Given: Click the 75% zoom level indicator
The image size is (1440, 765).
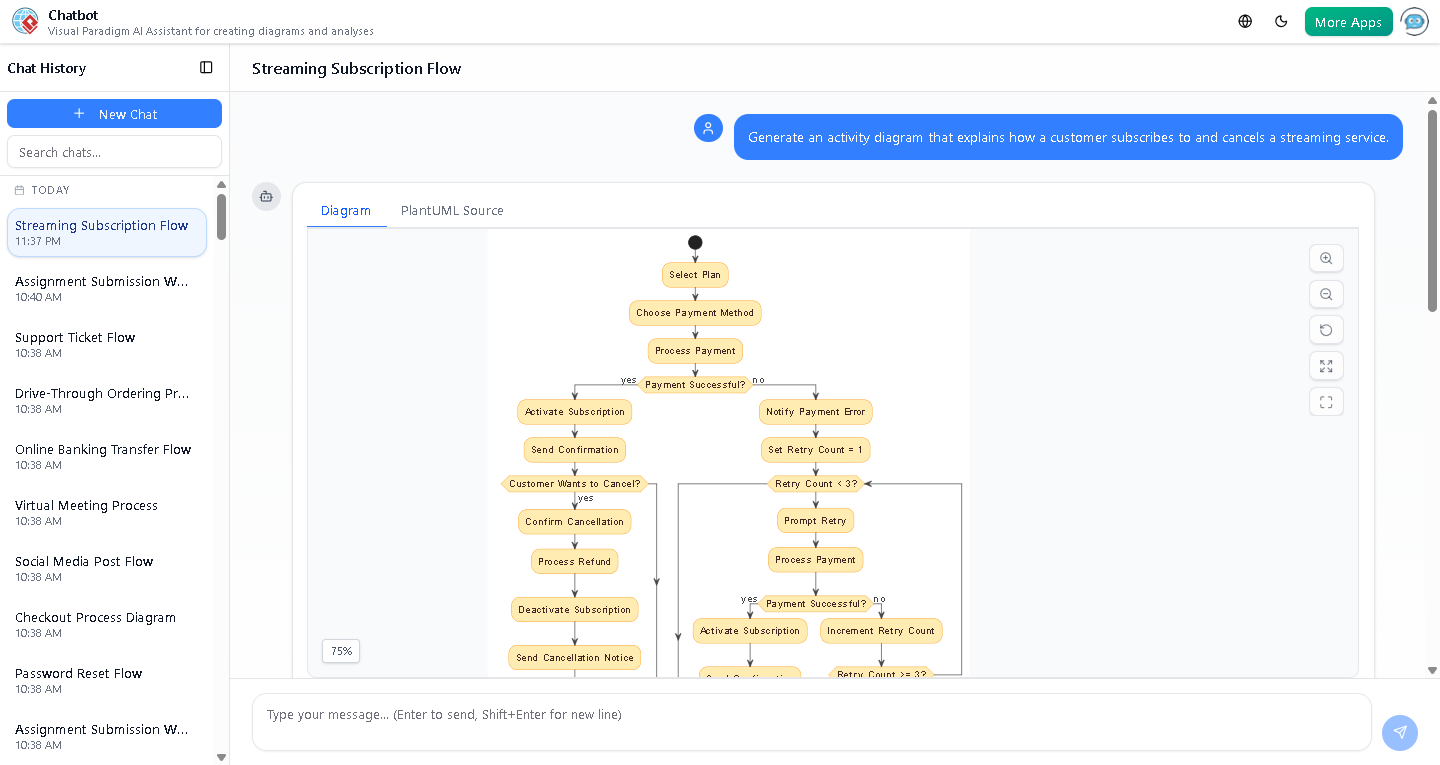Looking at the screenshot, I should [x=340, y=651].
